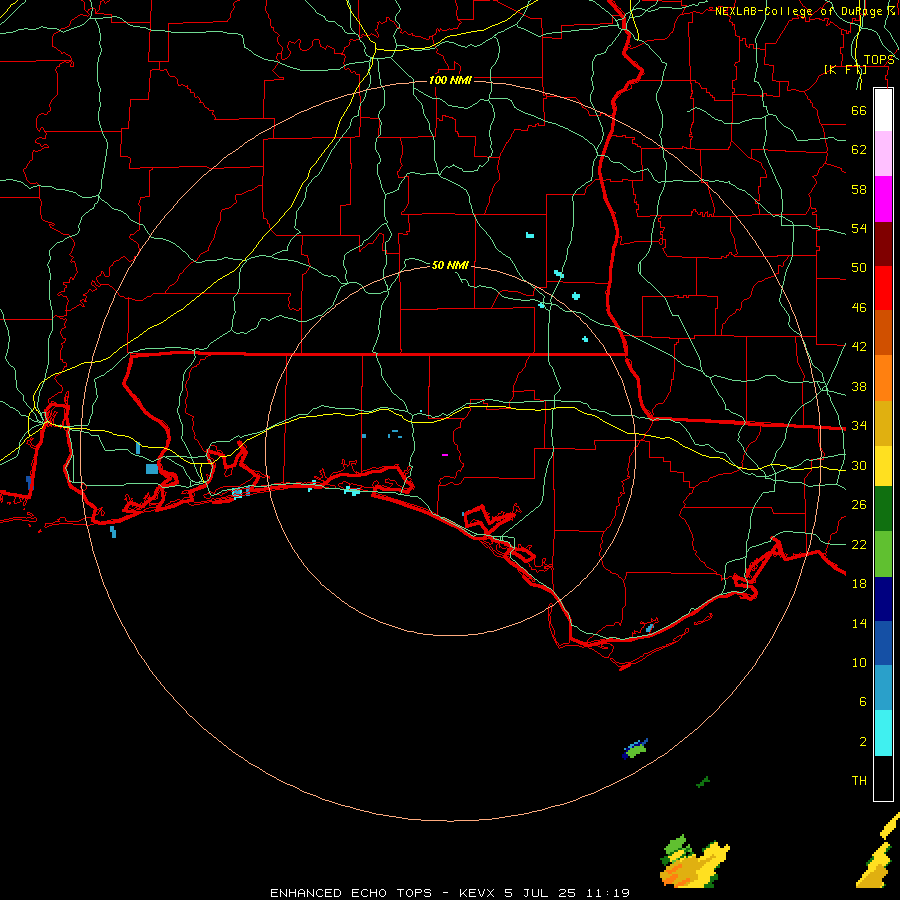Click the legend value '10'

pos(859,662)
